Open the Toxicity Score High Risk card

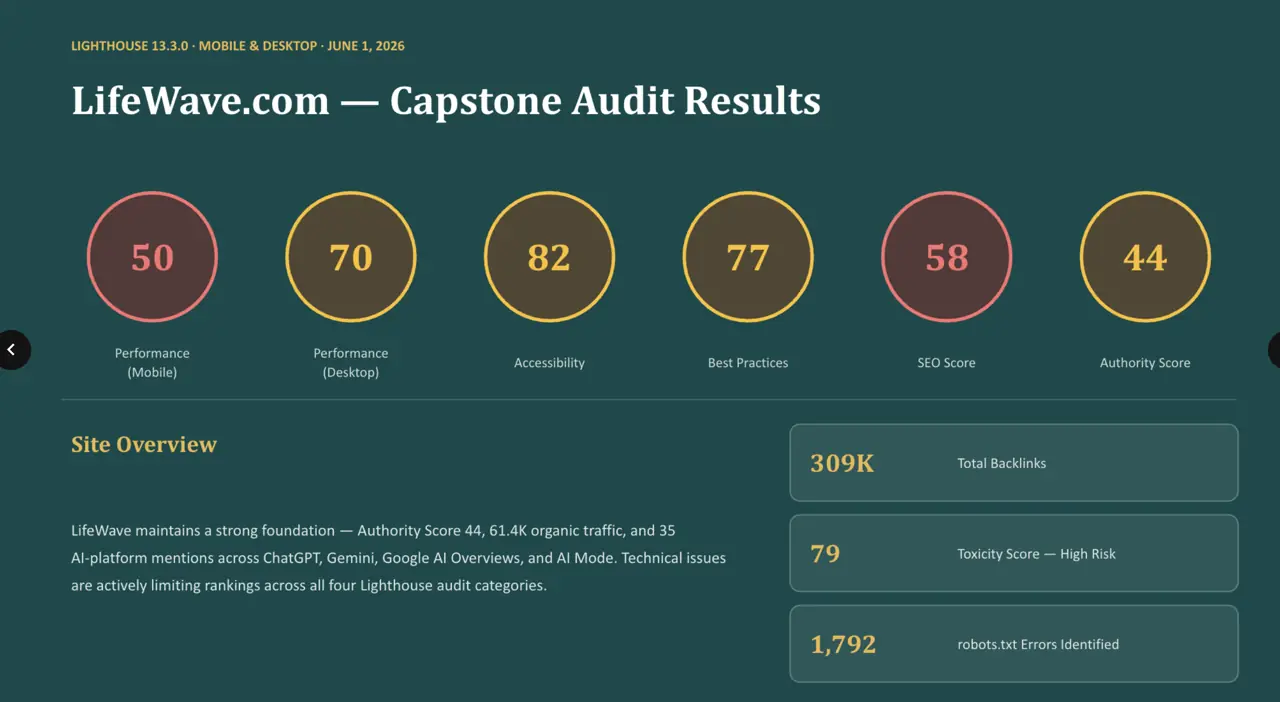(1014, 553)
